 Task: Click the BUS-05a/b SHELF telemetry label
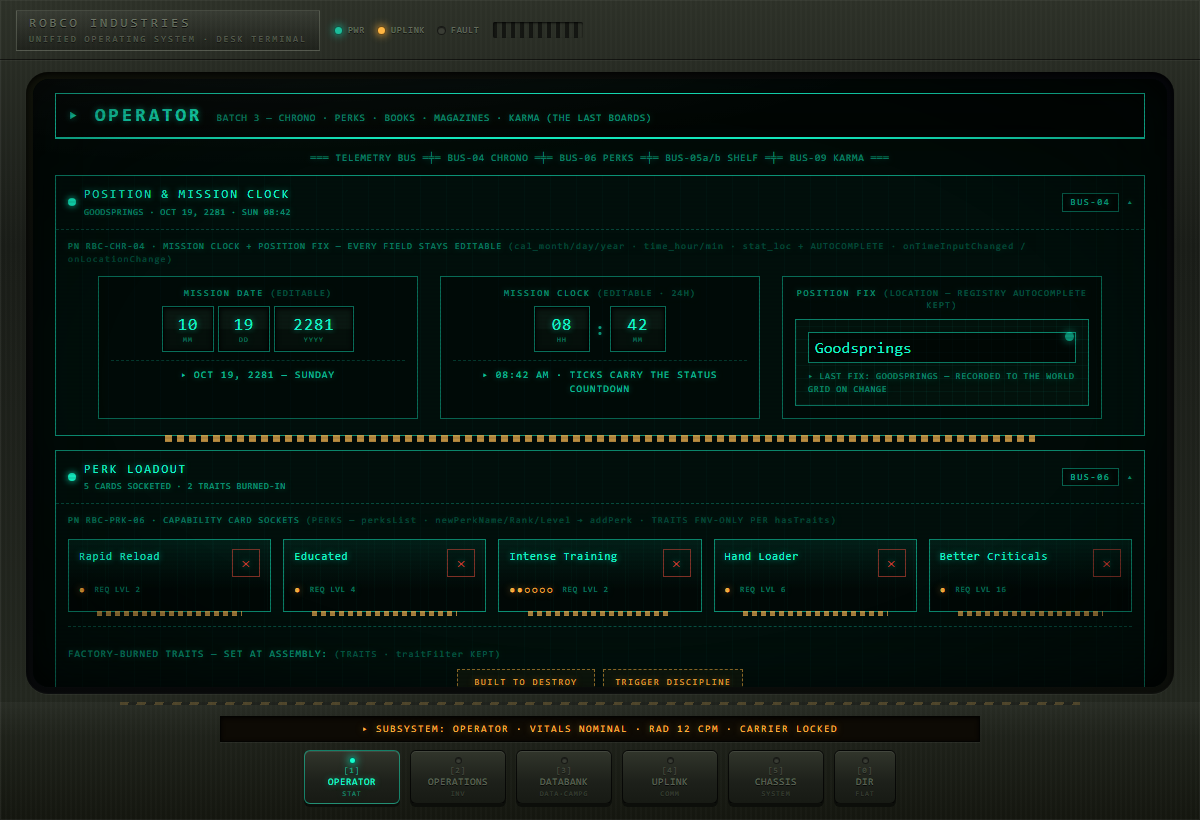point(712,158)
